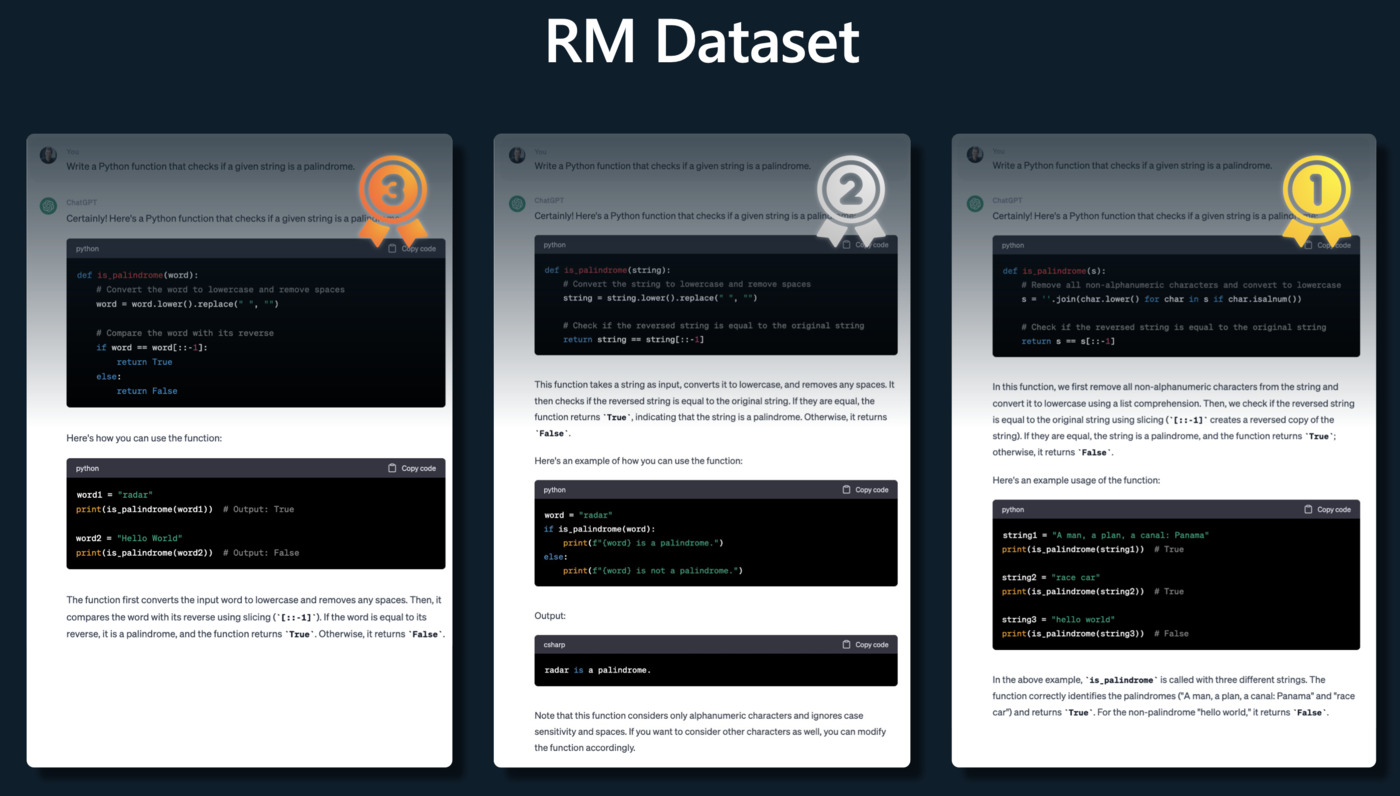This screenshot has width=1400, height=796.
Task: Click the user avatar in the silver-medal card
Action: (x=515, y=154)
